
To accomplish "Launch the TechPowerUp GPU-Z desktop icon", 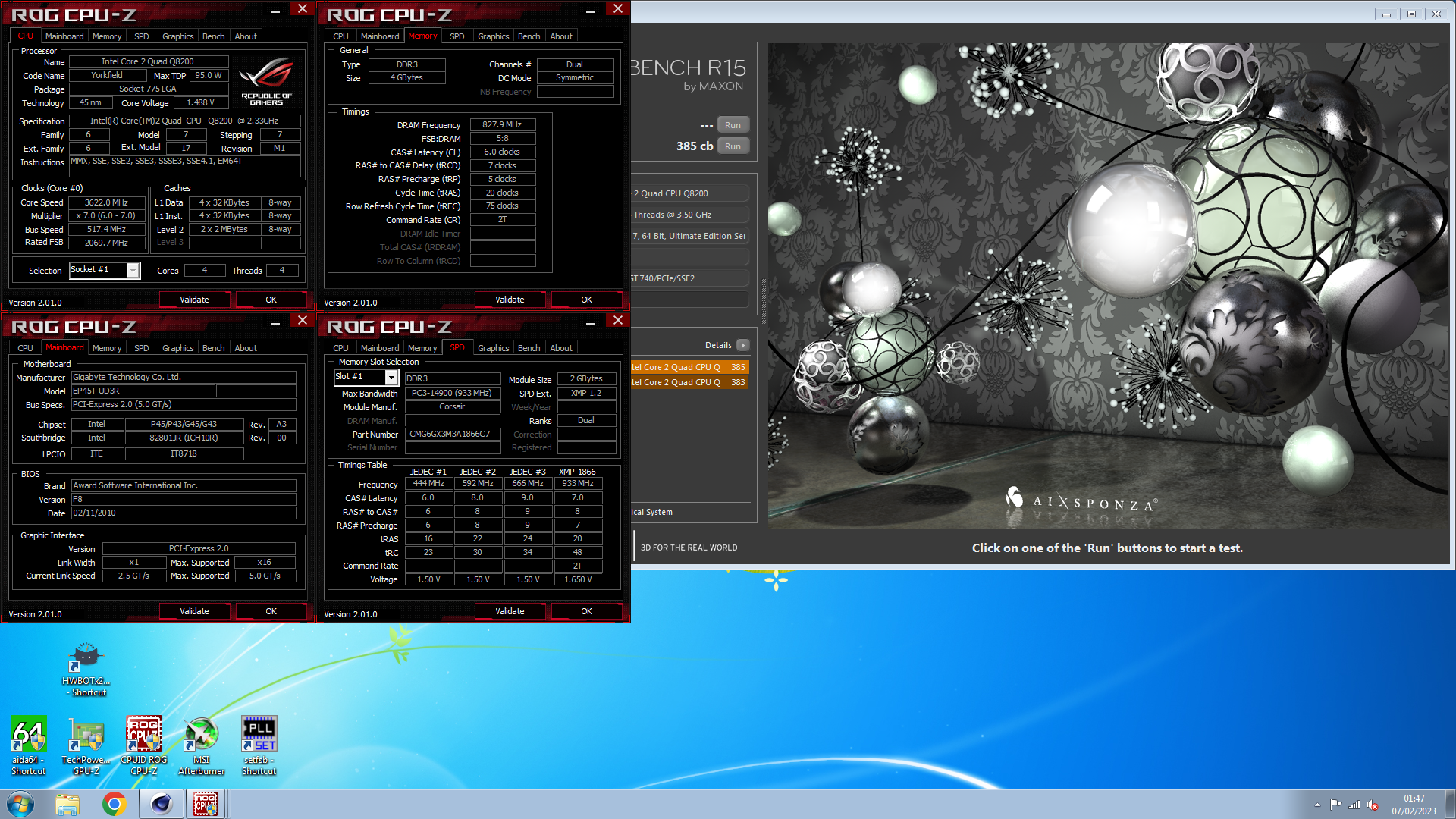I will click(x=86, y=745).
